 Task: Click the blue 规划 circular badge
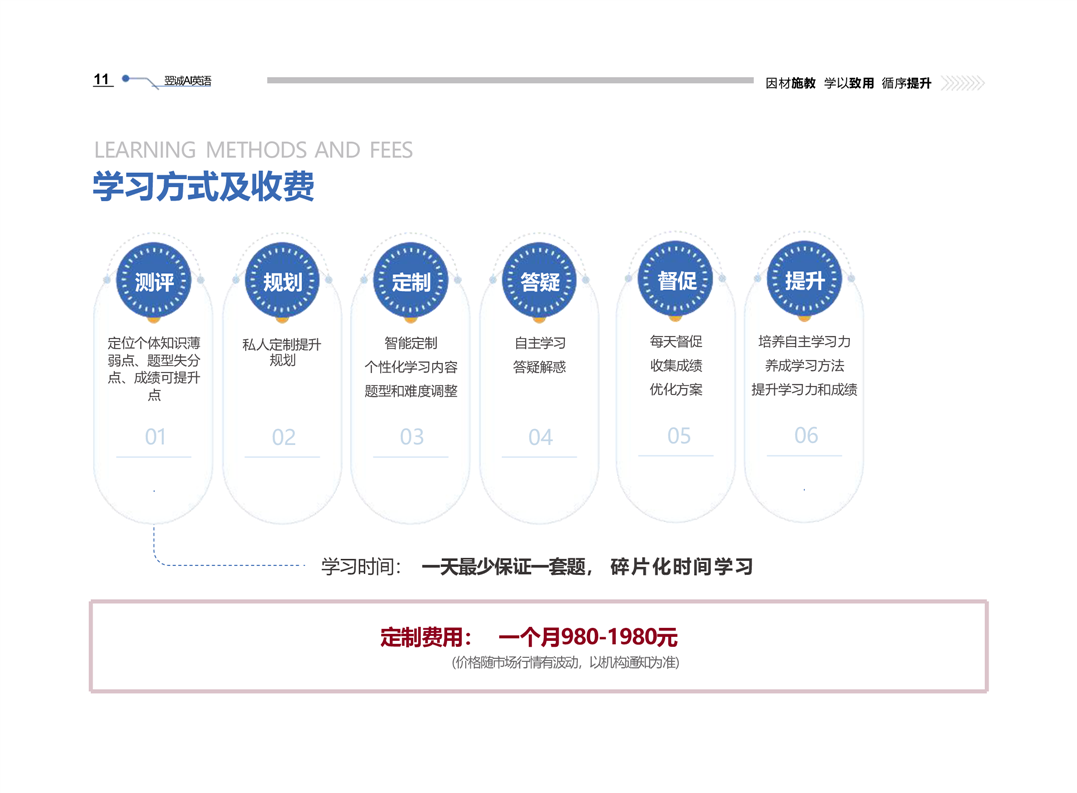point(282,282)
